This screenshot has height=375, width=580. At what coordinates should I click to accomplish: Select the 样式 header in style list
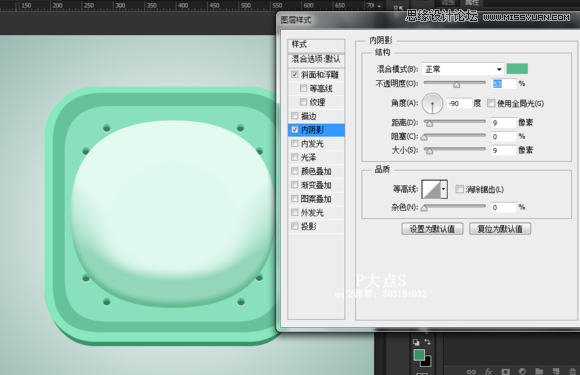(316, 45)
